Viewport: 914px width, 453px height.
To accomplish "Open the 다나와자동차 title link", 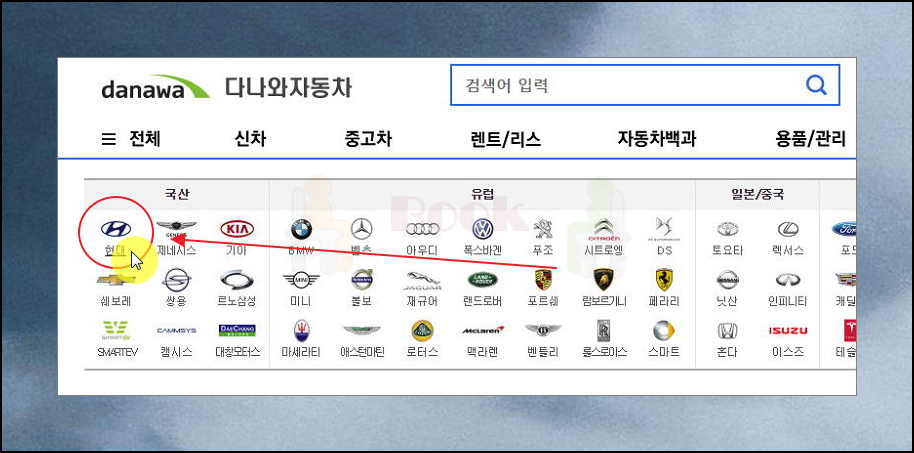I will point(288,87).
